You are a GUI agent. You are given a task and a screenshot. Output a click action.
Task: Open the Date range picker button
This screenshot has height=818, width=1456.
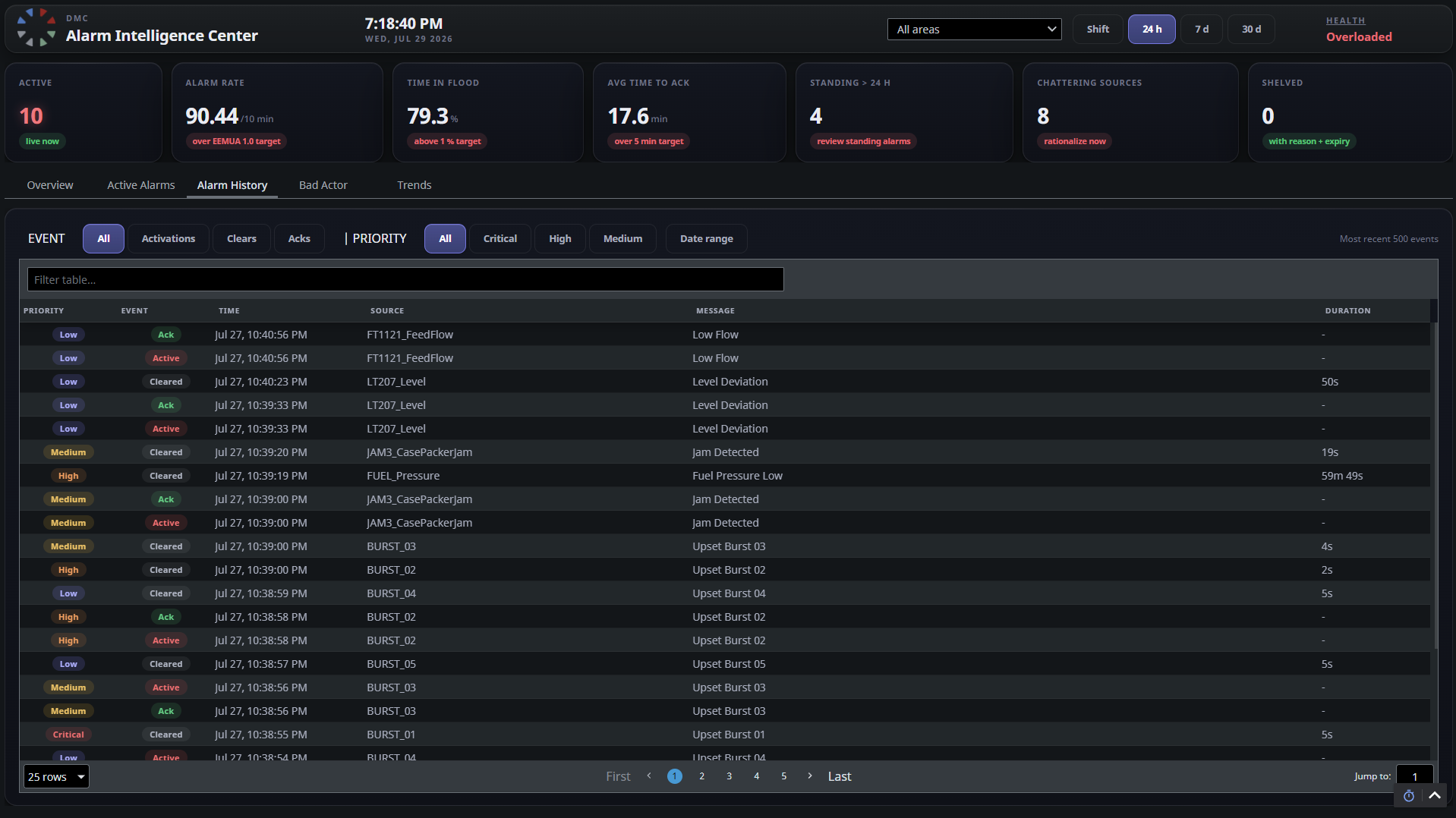click(x=707, y=238)
